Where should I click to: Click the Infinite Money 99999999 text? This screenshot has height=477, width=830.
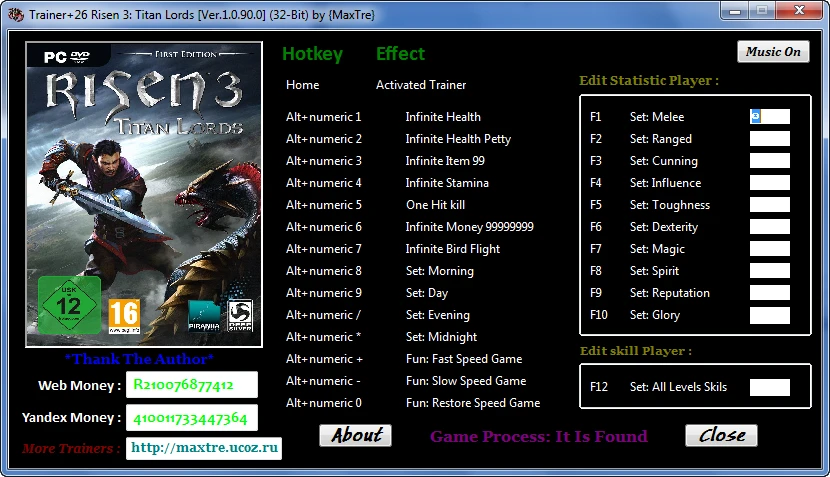[x=470, y=227]
